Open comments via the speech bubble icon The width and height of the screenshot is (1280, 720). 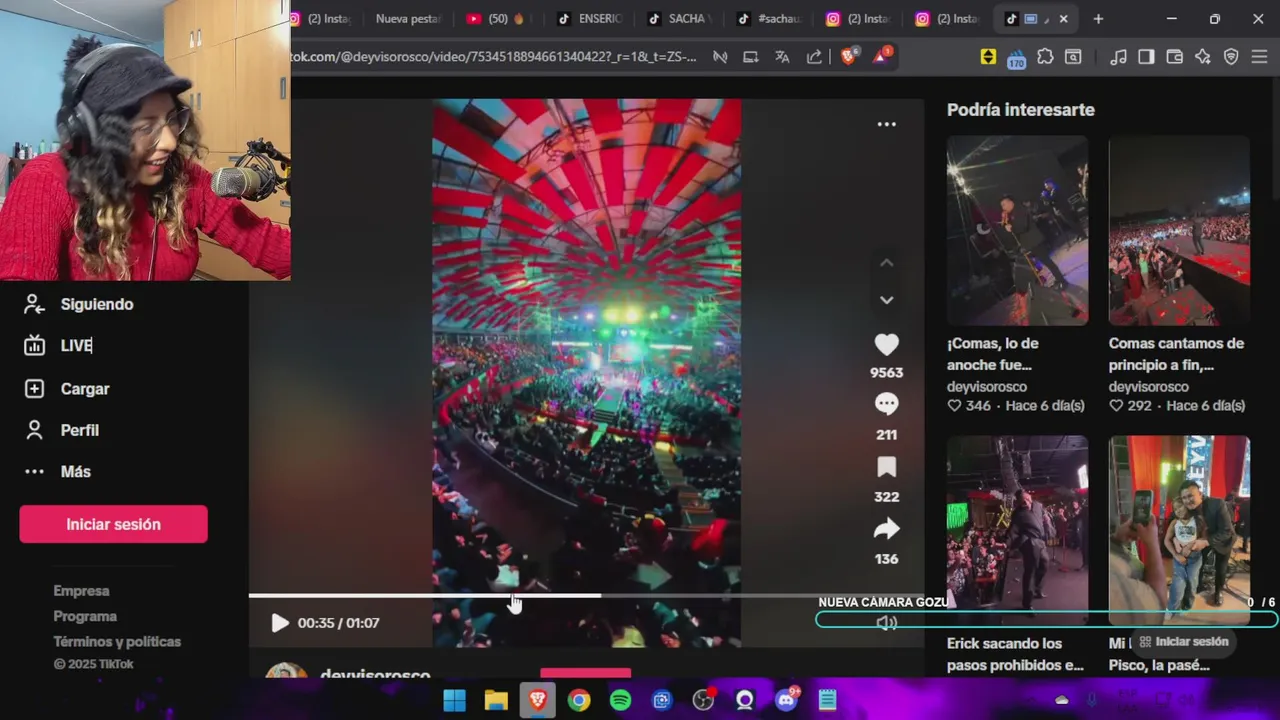click(886, 404)
